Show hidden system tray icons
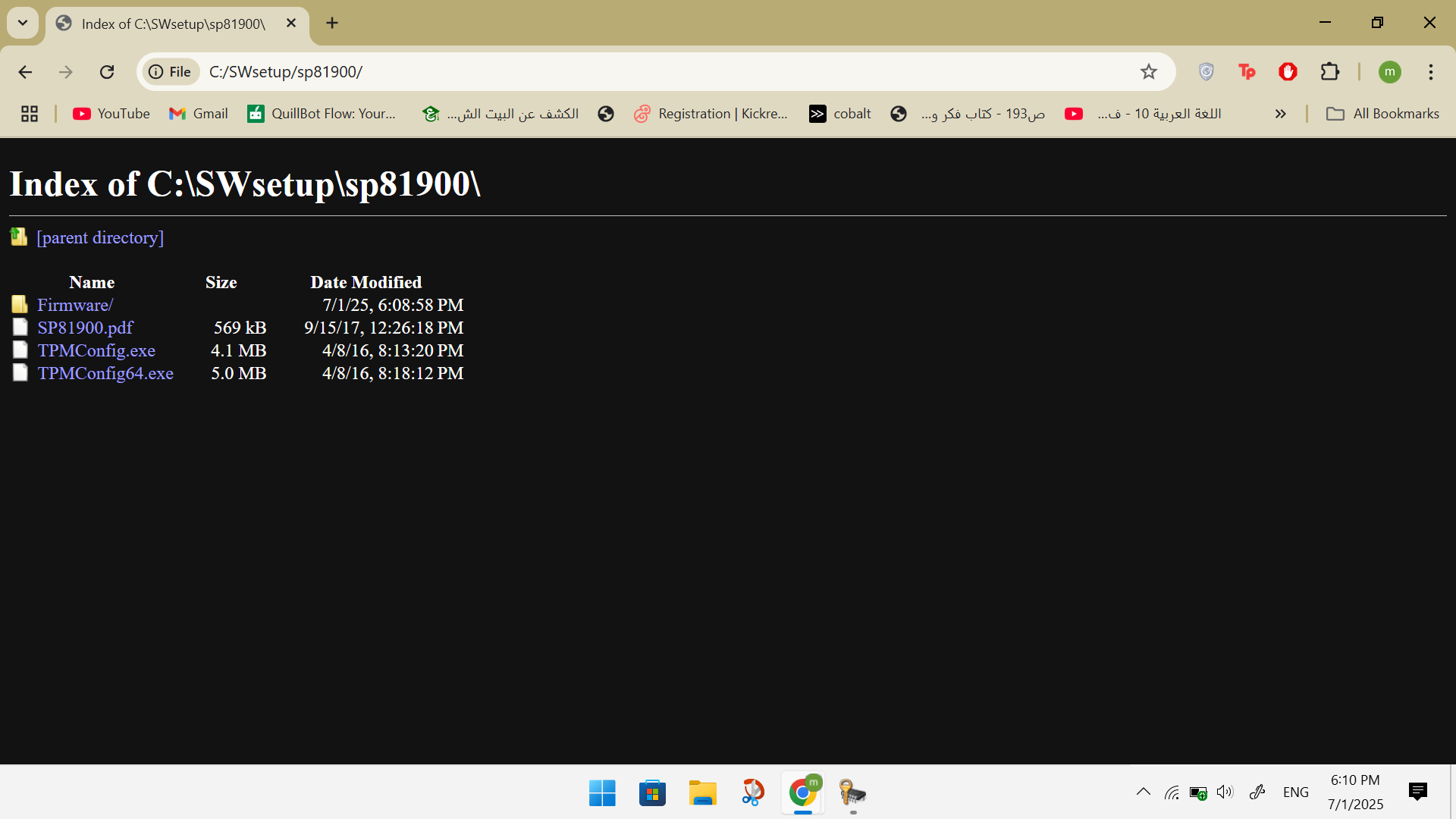The image size is (1456, 819). pyautogui.click(x=1144, y=792)
